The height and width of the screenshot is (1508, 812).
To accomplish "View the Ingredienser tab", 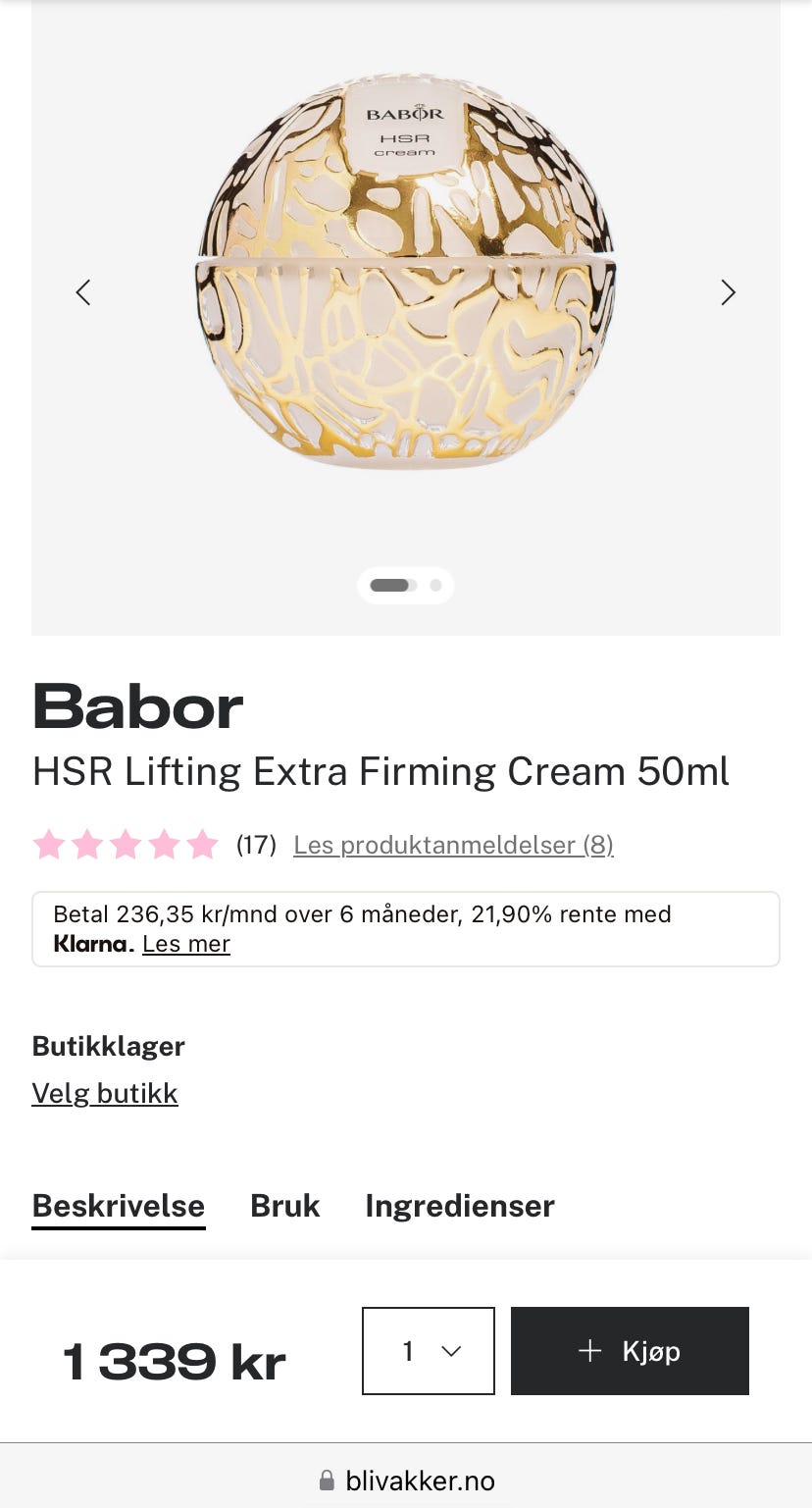I will [460, 1205].
